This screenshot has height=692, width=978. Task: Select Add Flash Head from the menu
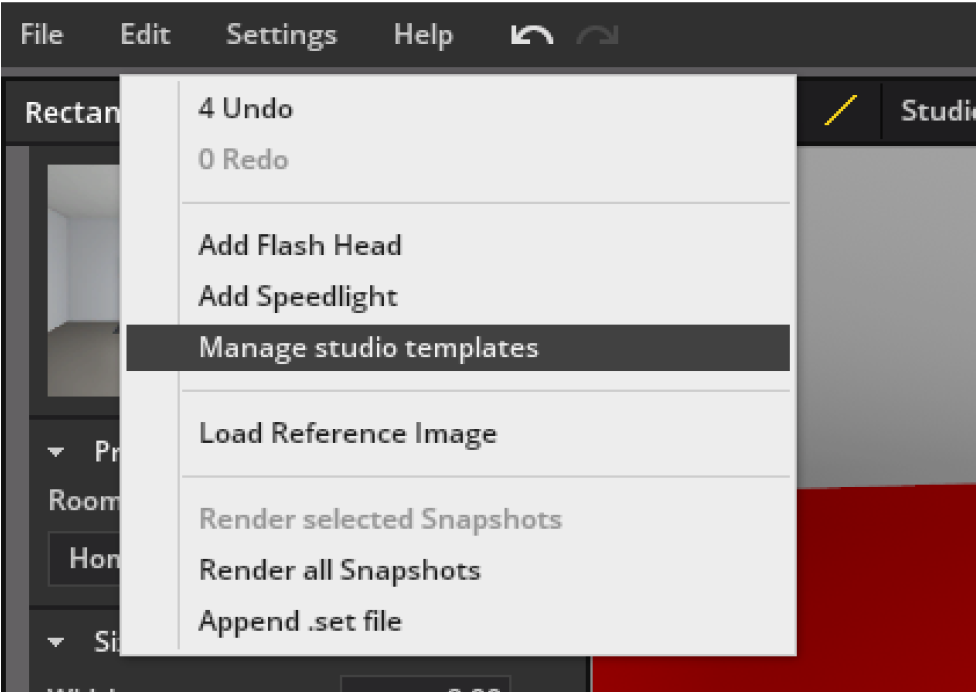(300, 245)
